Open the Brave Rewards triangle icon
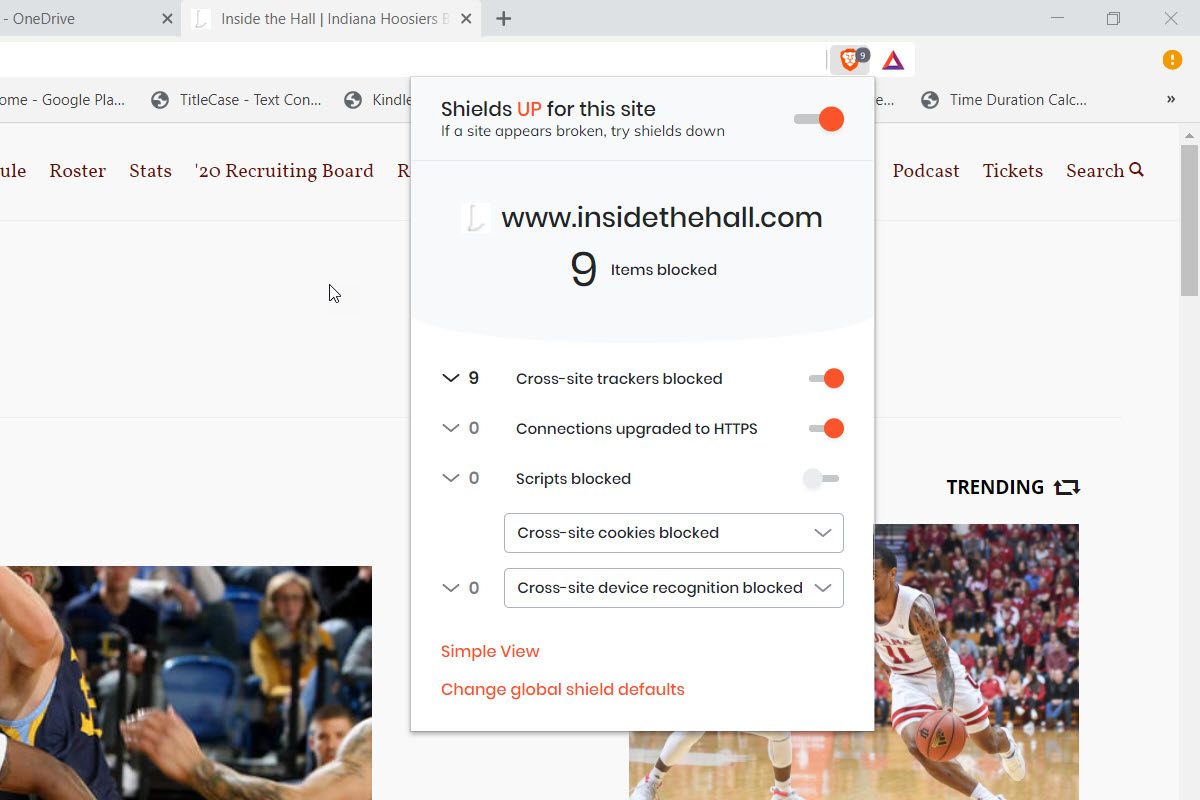This screenshot has height=800, width=1200. [x=893, y=60]
